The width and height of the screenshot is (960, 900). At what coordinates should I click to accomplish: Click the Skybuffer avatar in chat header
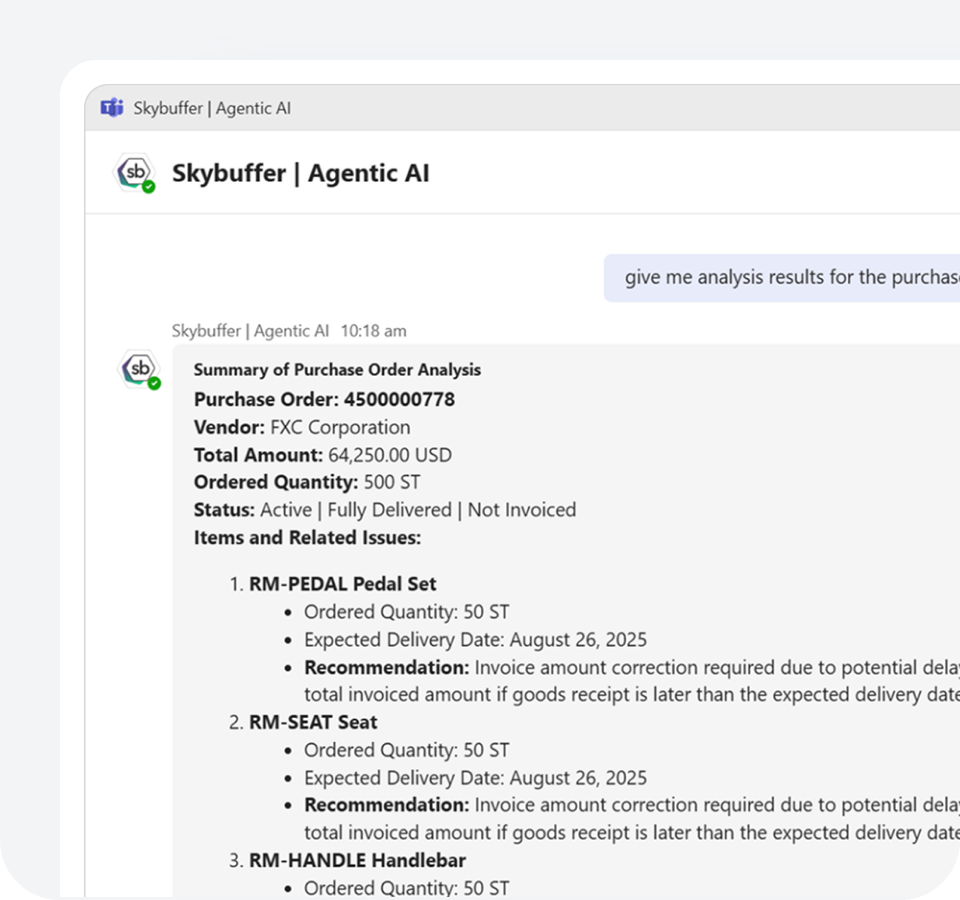[x=134, y=172]
